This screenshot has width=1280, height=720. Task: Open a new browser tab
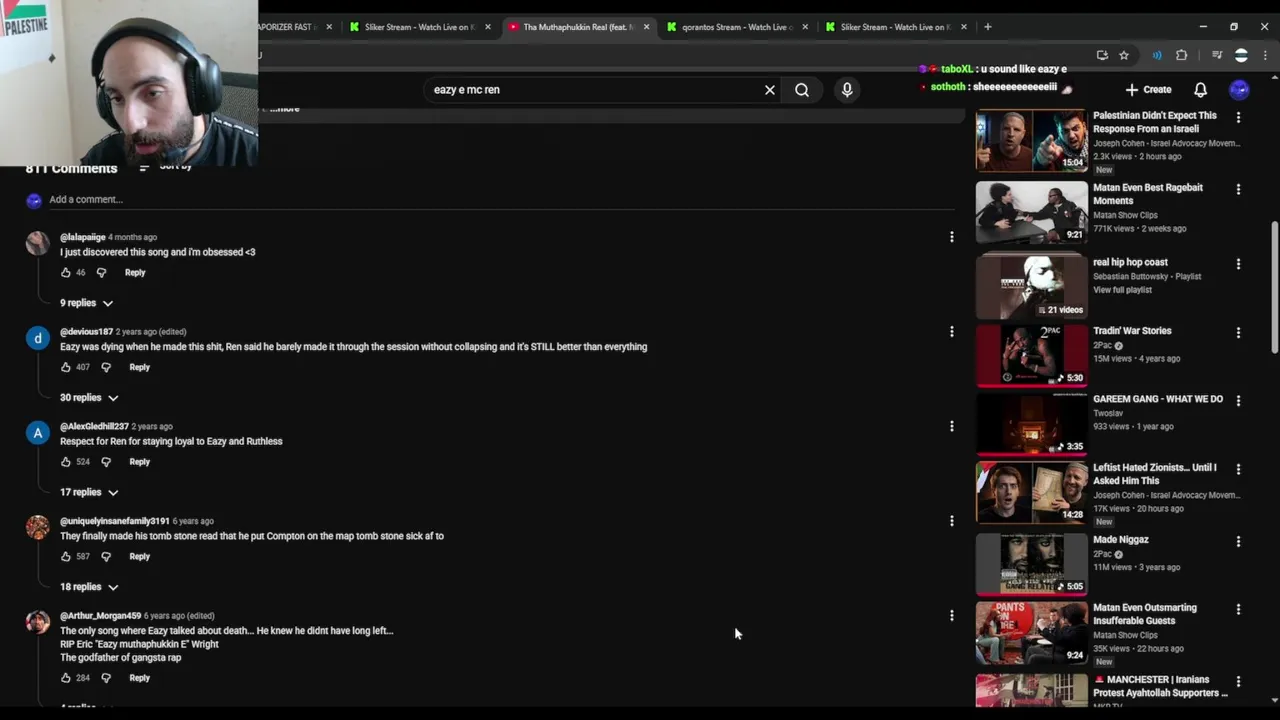click(x=987, y=27)
